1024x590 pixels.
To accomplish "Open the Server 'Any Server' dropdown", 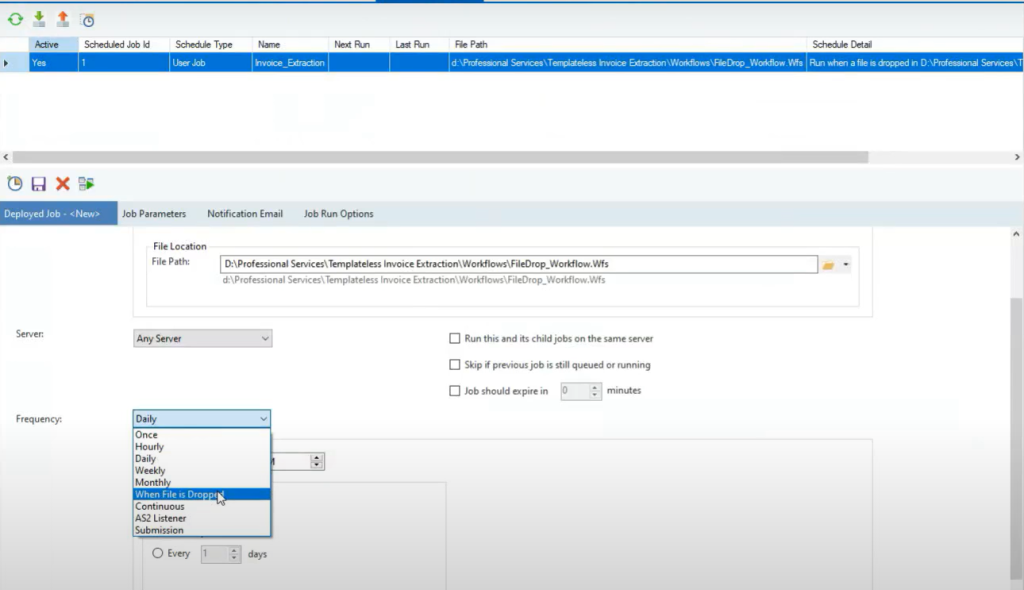I will (202, 339).
